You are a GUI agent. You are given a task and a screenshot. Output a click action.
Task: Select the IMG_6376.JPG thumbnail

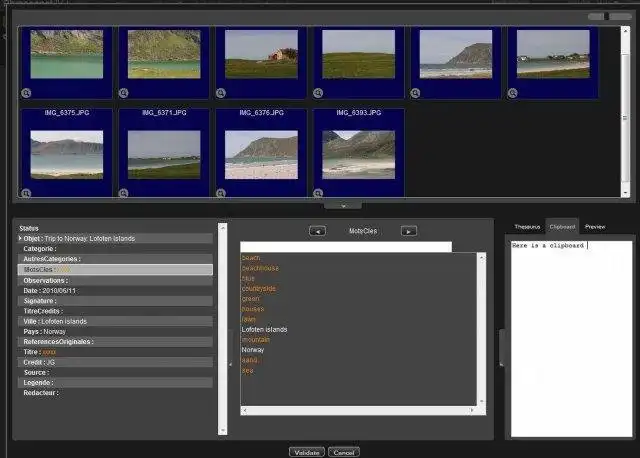tap(261, 154)
